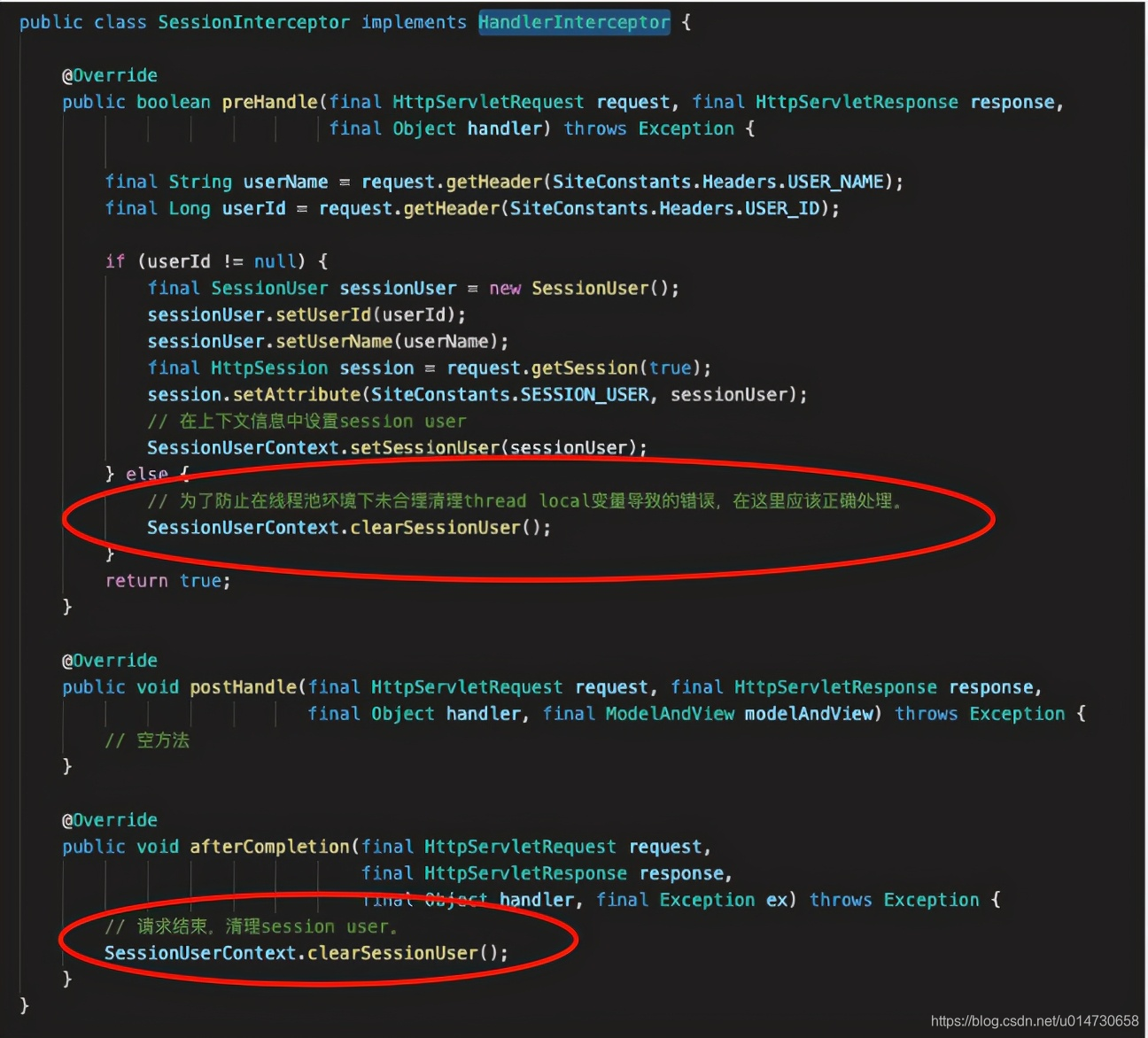Click the 'boolean' return type keyword
1148x1038 pixels.
[x=174, y=102]
